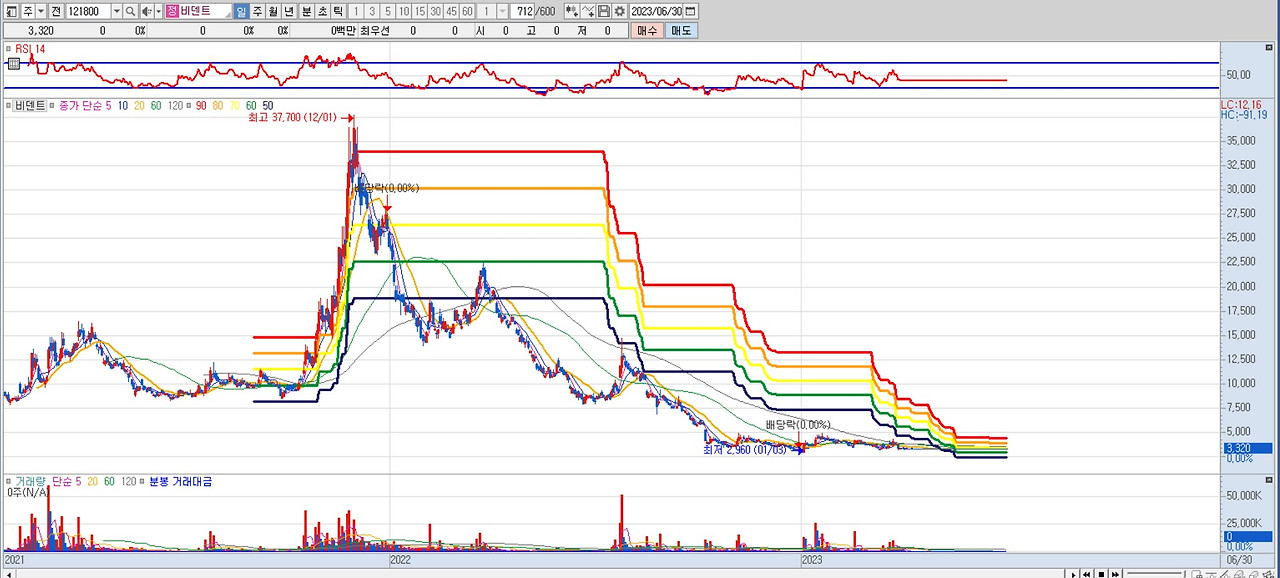Click the orange 80 envelope label
The width and height of the screenshot is (1280, 578).
pyautogui.click(x=217, y=105)
